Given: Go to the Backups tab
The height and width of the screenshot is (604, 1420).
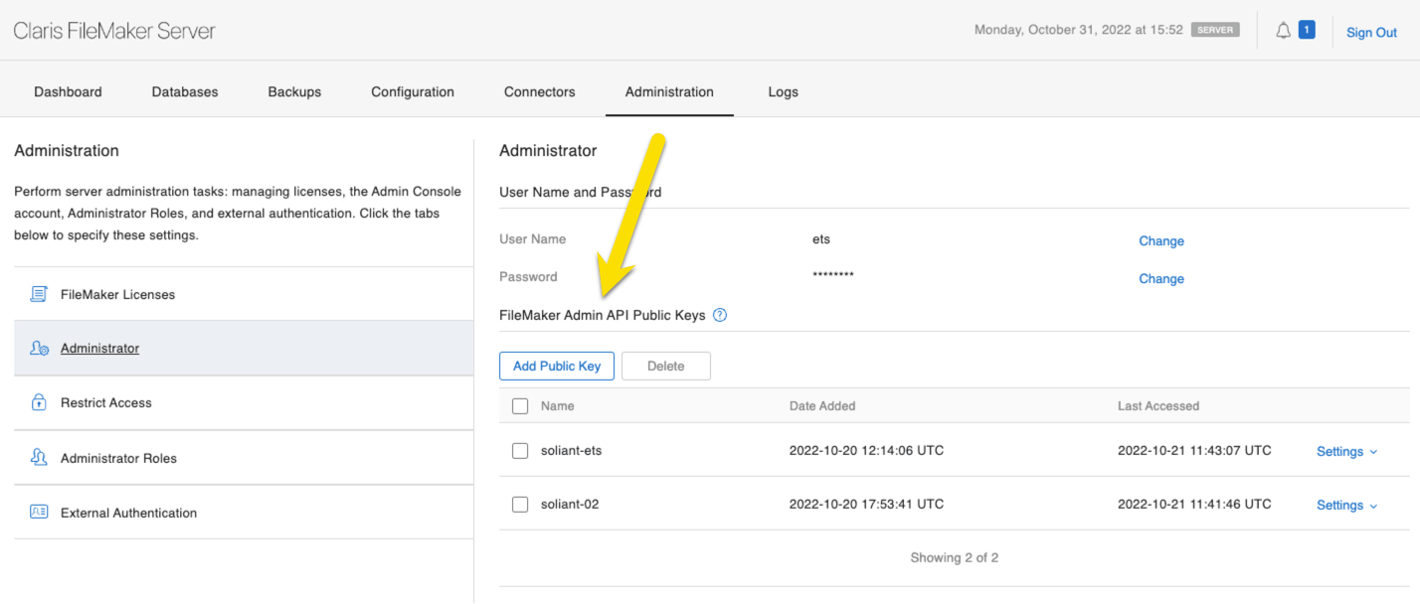Looking at the screenshot, I should [295, 91].
